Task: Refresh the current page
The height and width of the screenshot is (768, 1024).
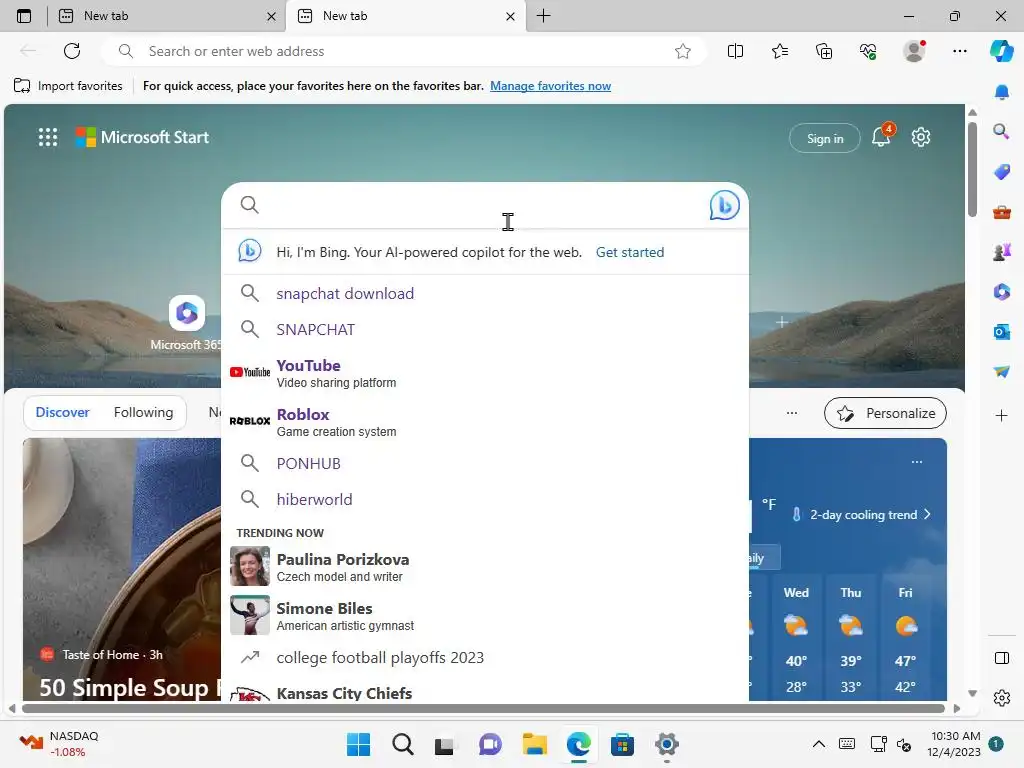Action: click(72, 51)
